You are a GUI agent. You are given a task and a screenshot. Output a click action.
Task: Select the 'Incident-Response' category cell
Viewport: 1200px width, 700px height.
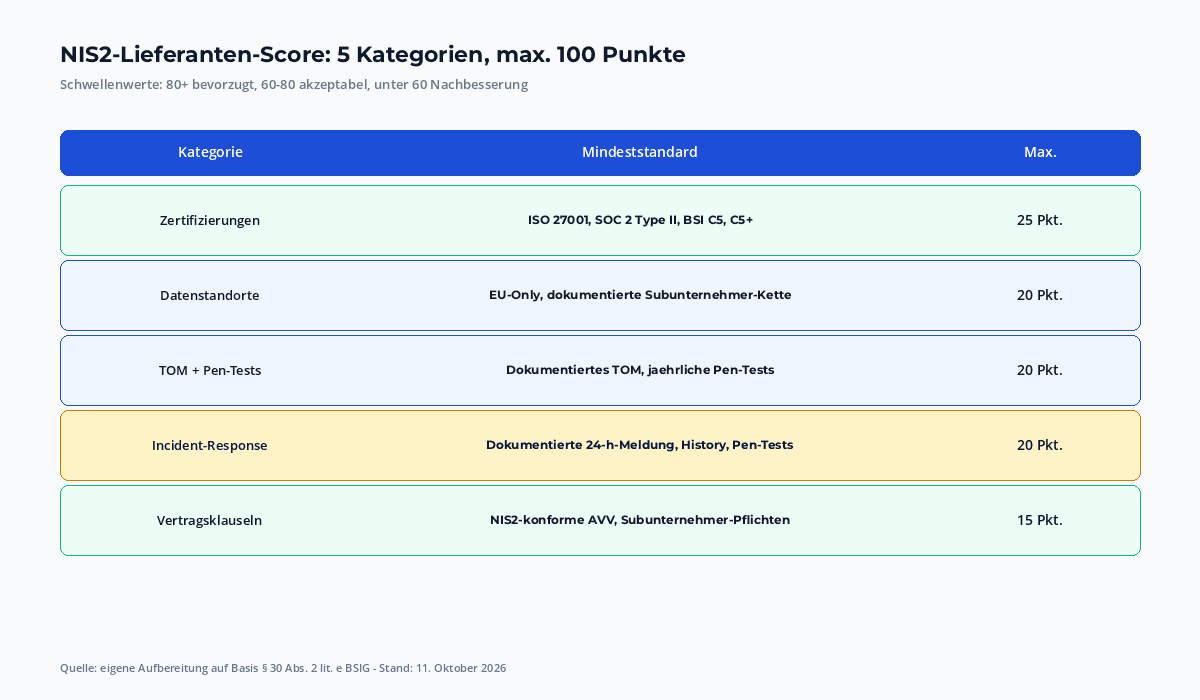210,445
